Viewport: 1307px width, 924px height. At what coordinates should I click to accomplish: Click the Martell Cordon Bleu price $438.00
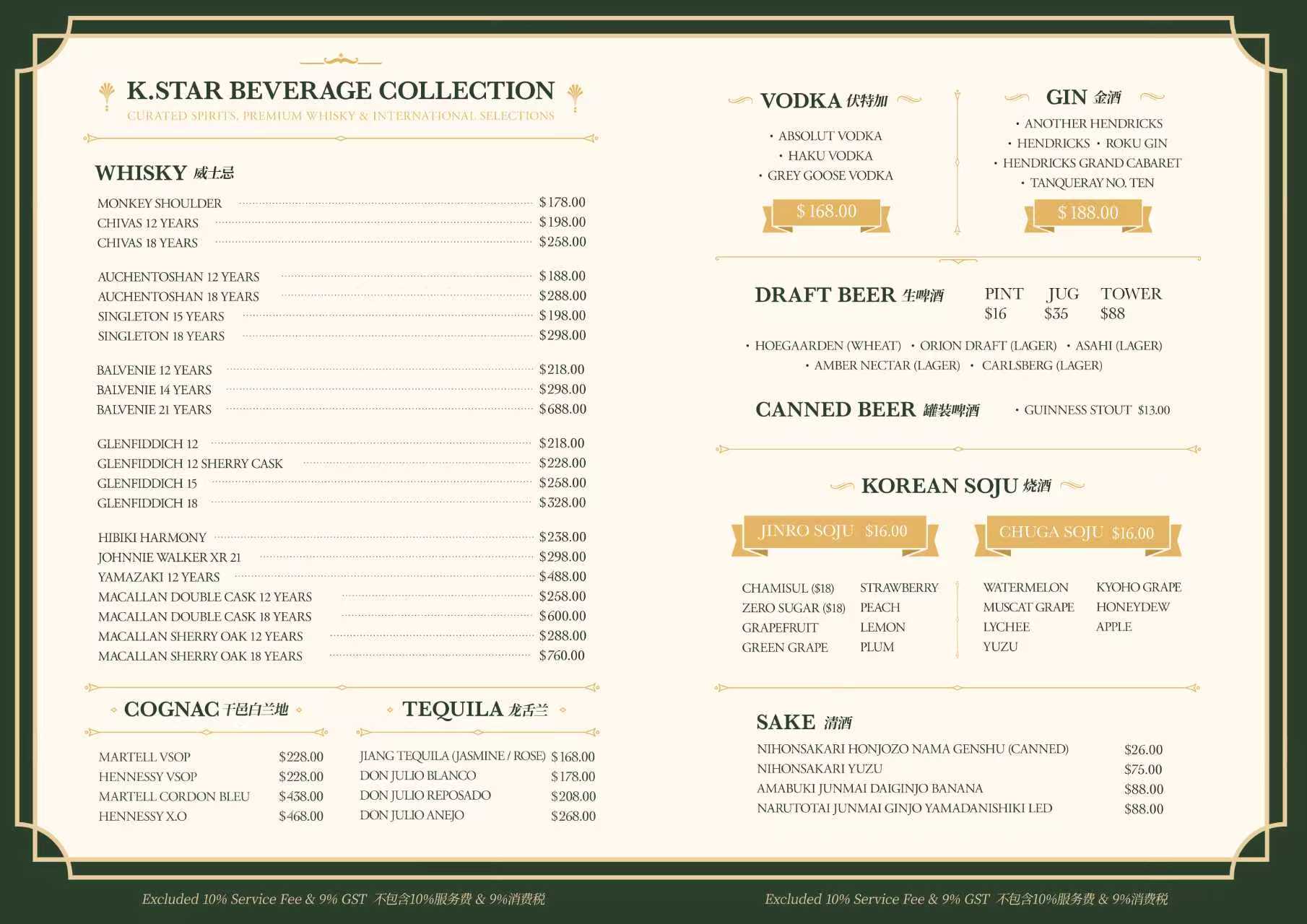pyautogui.click(x=301, y=796)
